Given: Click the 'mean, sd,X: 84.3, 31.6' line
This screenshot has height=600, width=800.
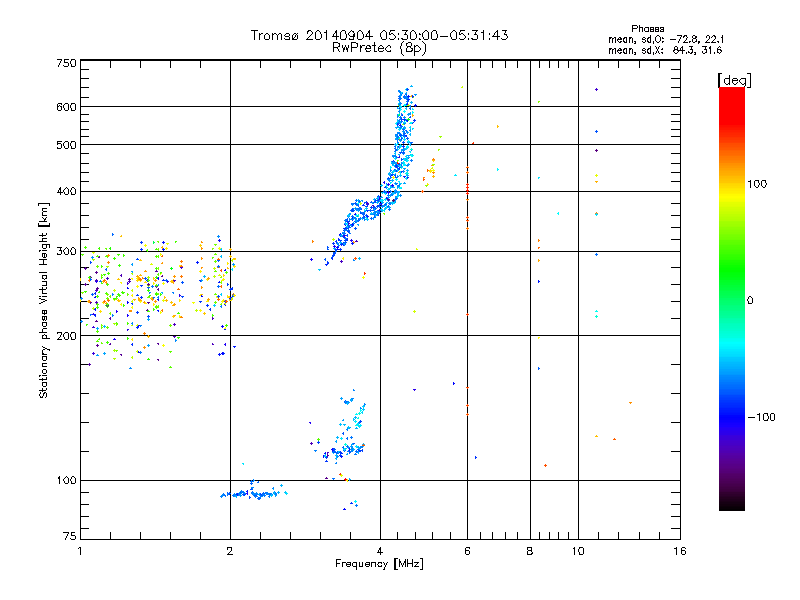Looking at the screenshot, I should pyautogui.click(x=665, y=50).
